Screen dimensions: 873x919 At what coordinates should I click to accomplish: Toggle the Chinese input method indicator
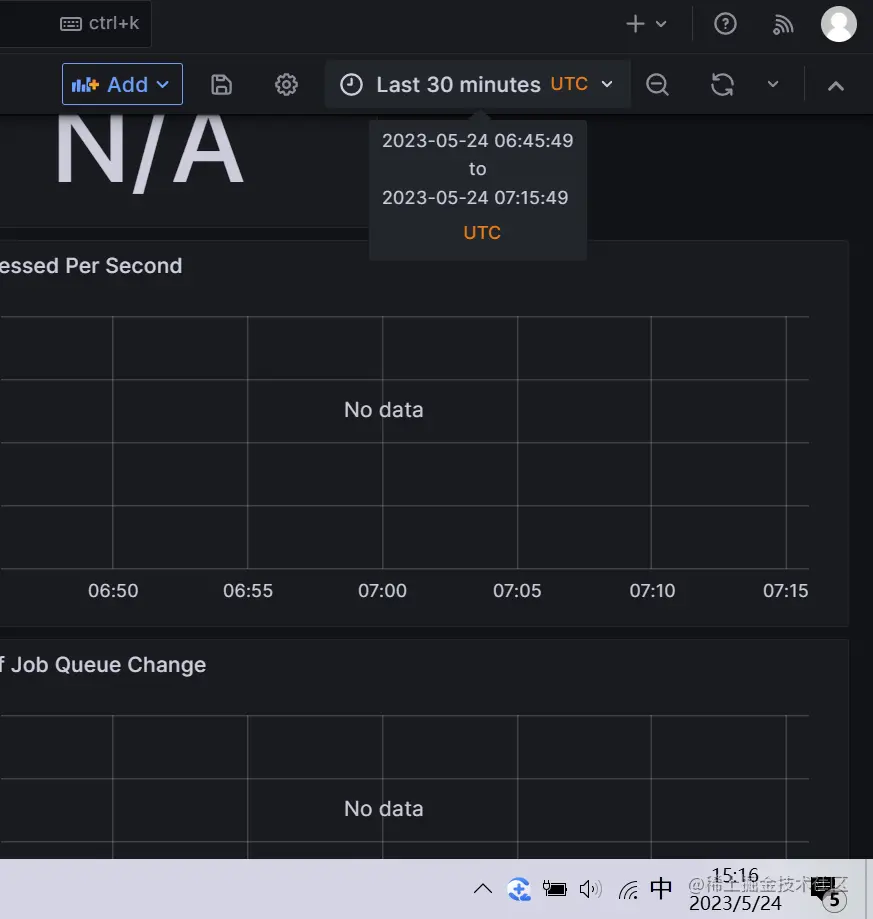661,889
